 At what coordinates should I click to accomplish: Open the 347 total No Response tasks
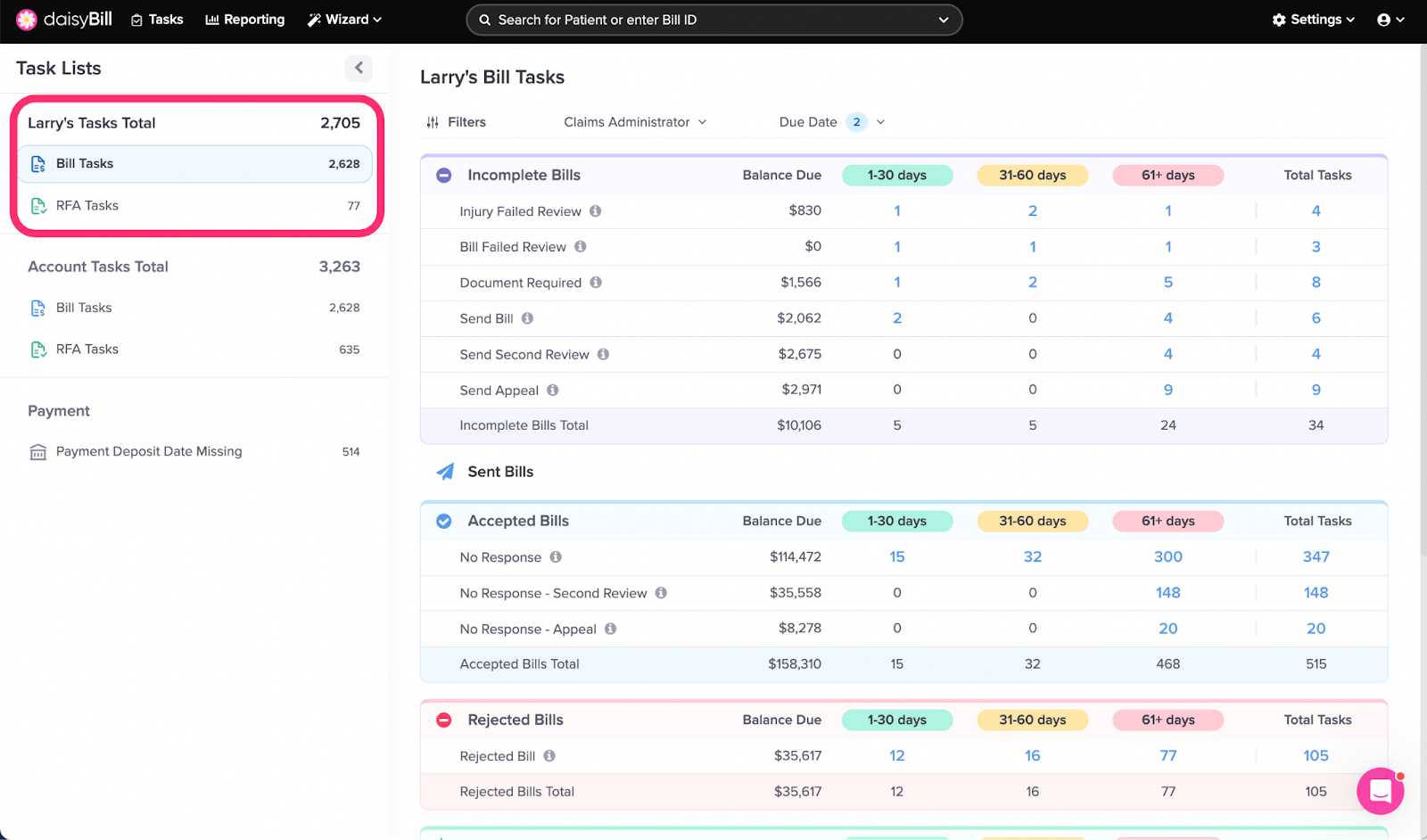point(1316,557)
